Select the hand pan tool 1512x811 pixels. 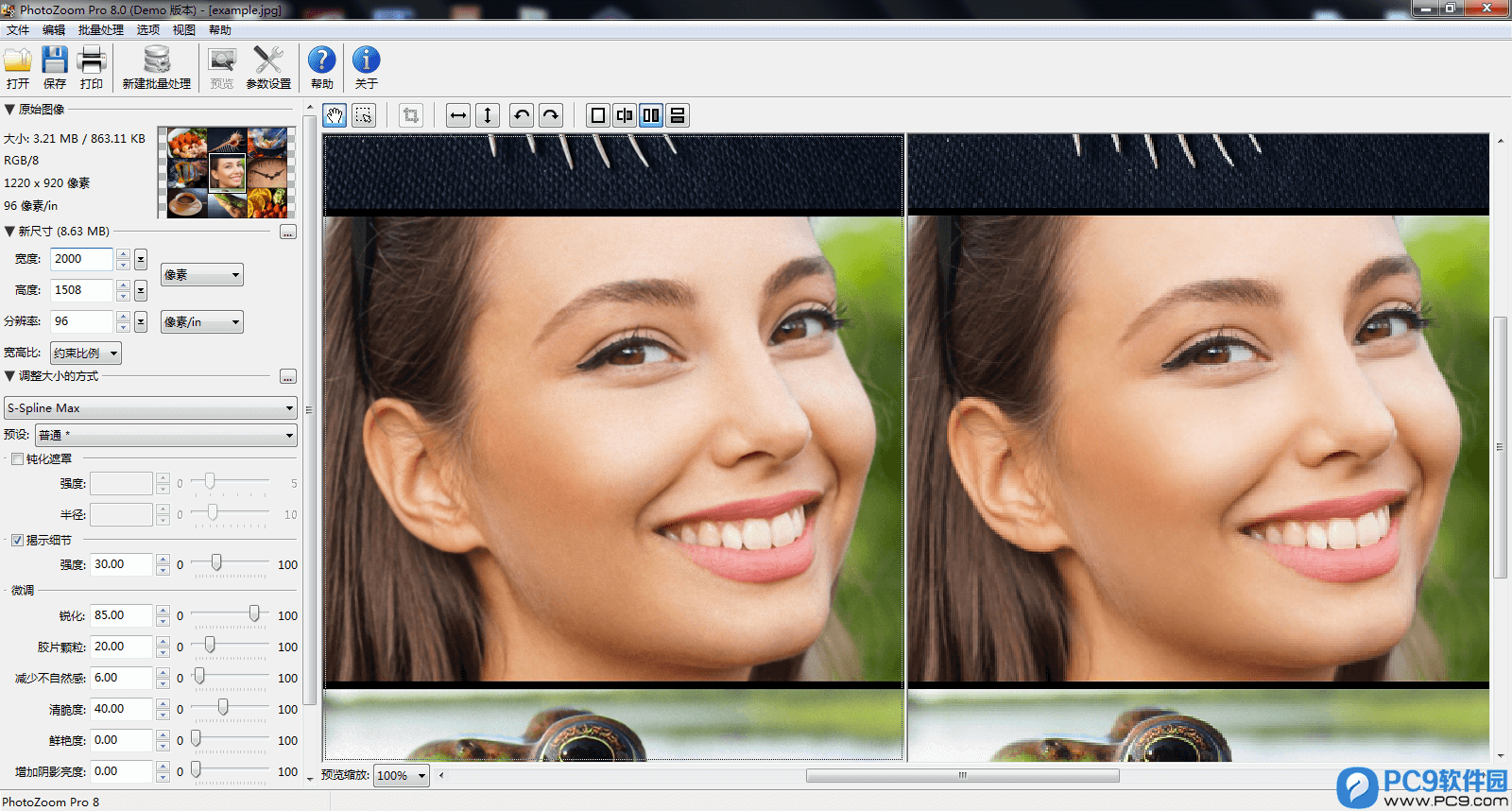click(x=335, y=115)
